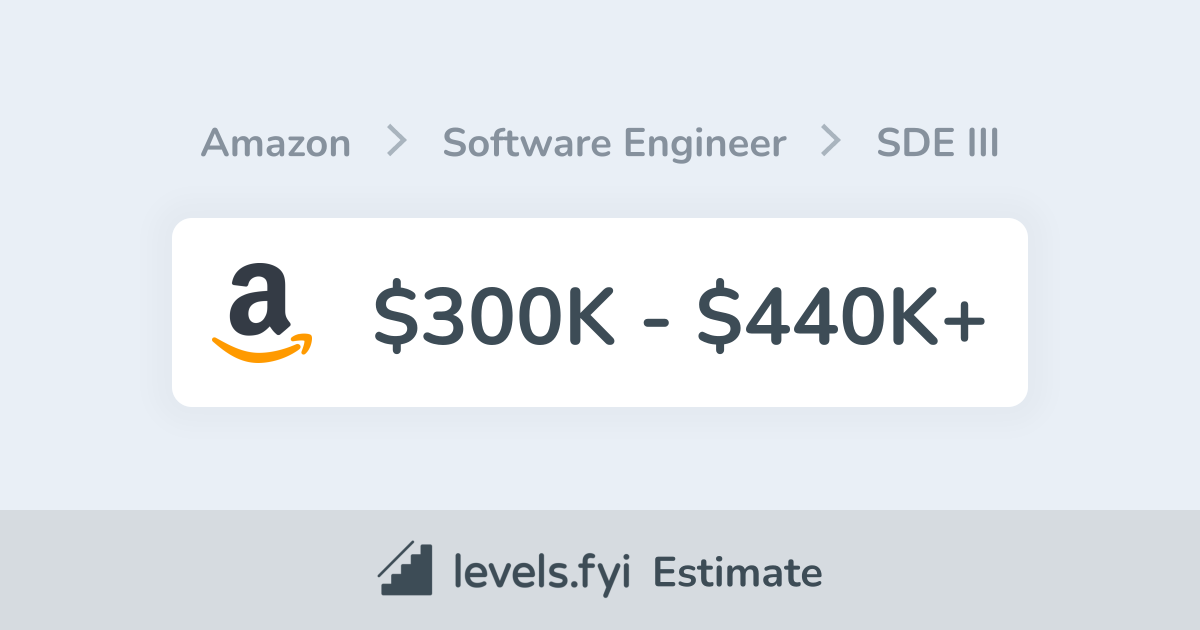The image size is (1200, 630).
Task: Open the Software Engineer breadcrumb
Action: [x=614, y=143]
